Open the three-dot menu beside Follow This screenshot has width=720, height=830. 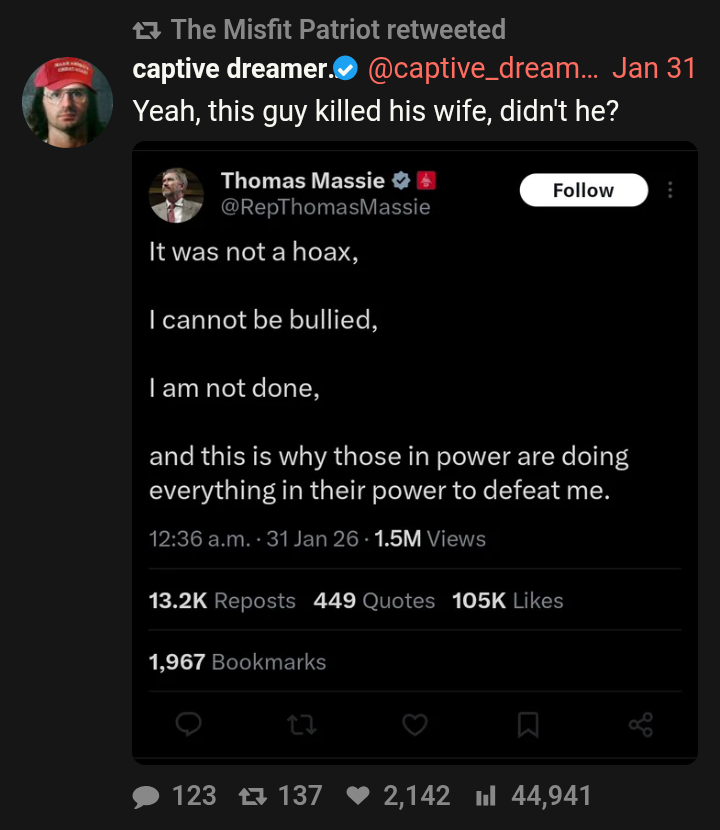tap(670, 190)
